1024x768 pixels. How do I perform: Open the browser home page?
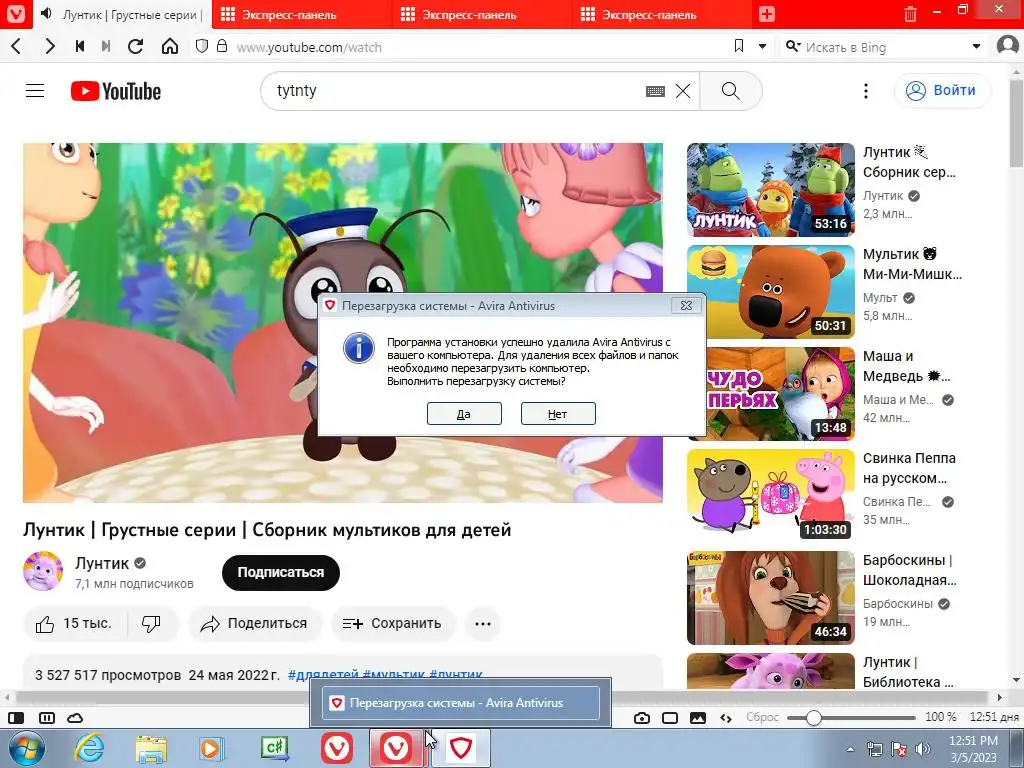[x=170, y=46]
